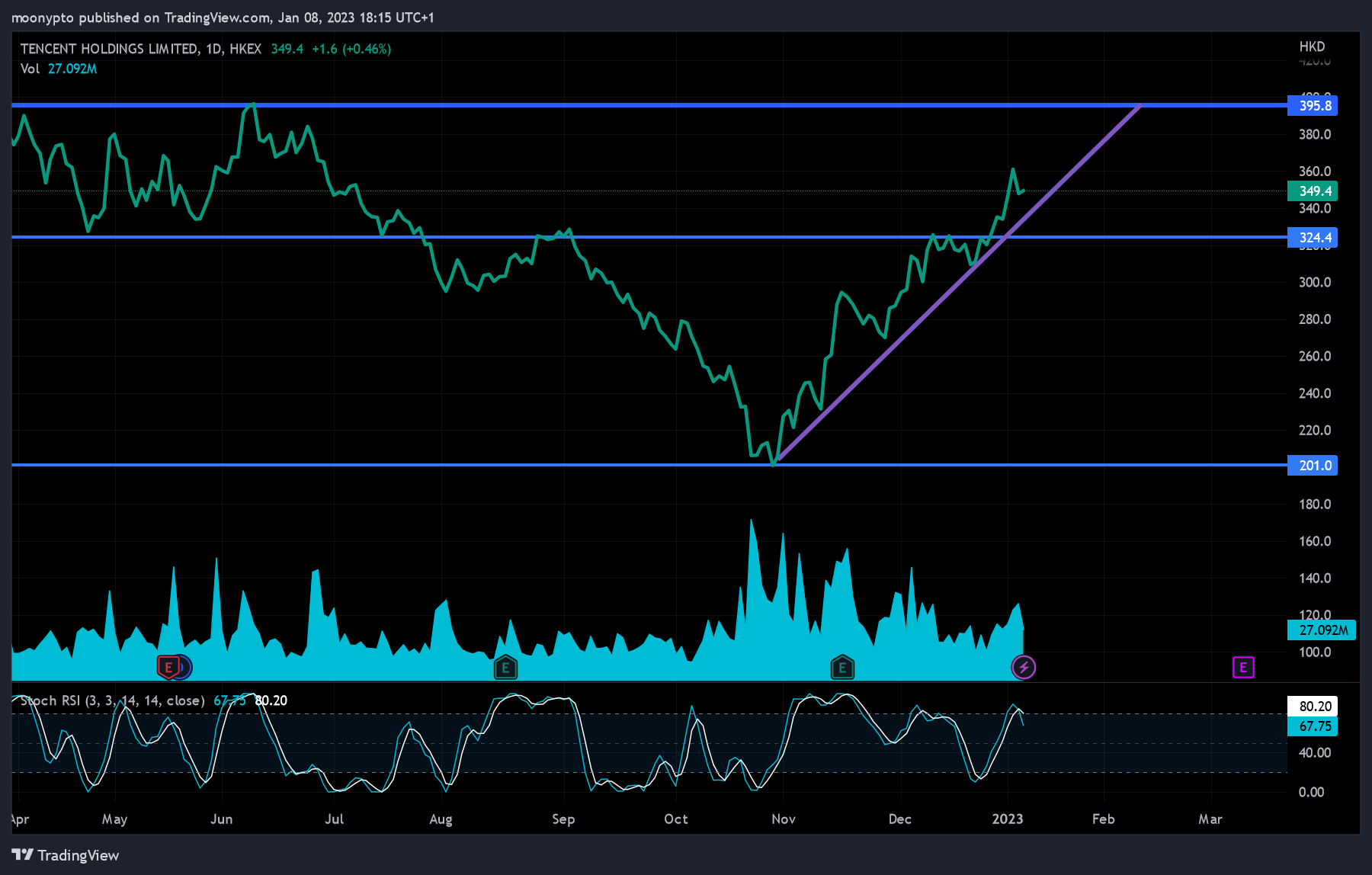
Task: Click the Feb label on time axis
Action: pyautogui.click(x=1104, y=819)
